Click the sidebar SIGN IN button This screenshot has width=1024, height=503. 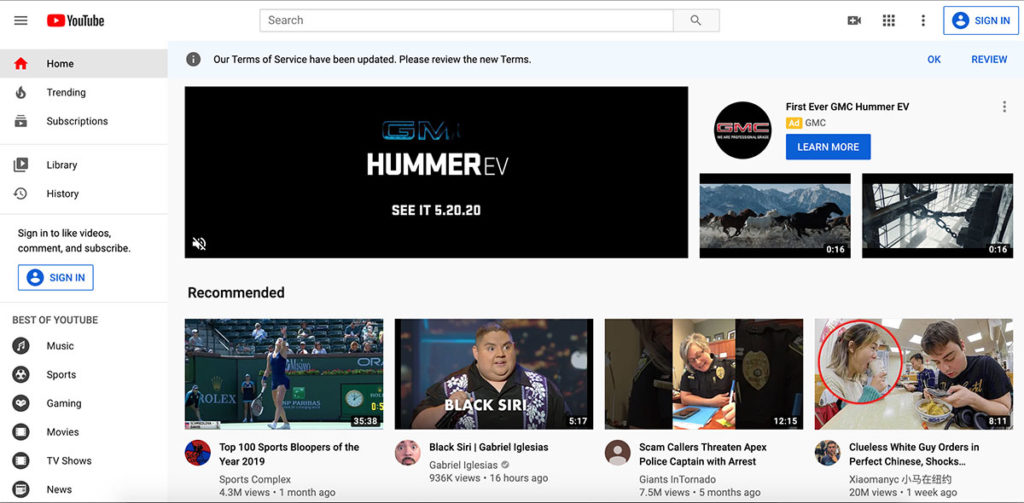point(56,278)
